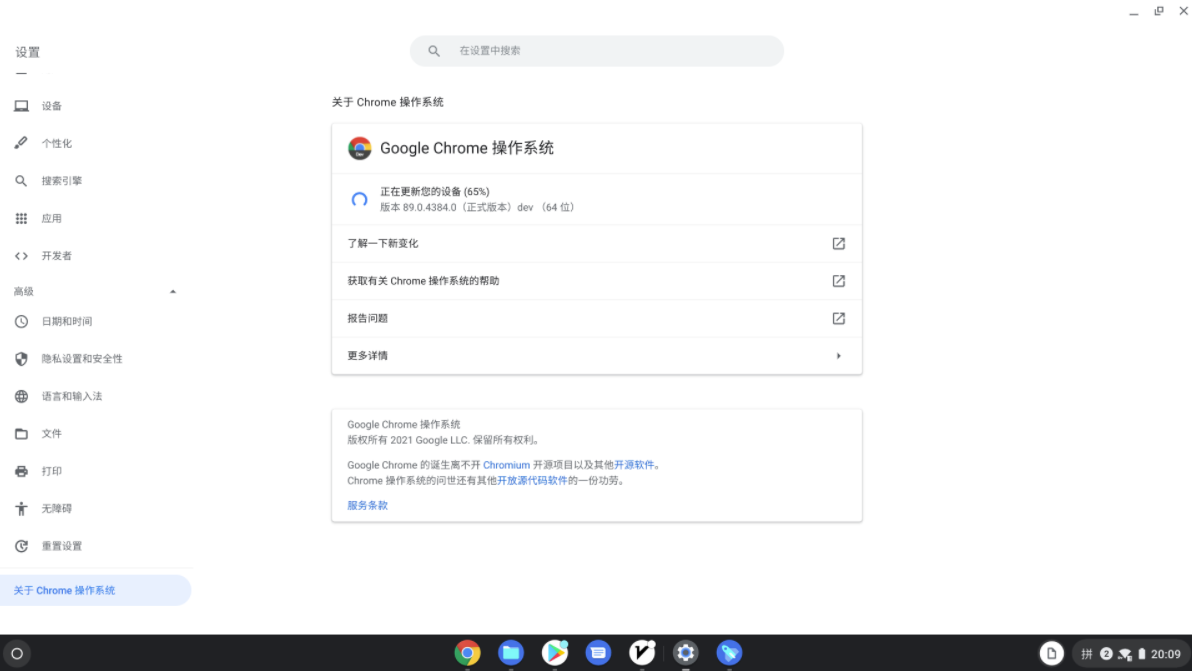
Task: Click the brush icon beside 个性化
Action: pyautogui.click(x=21, y=143)
